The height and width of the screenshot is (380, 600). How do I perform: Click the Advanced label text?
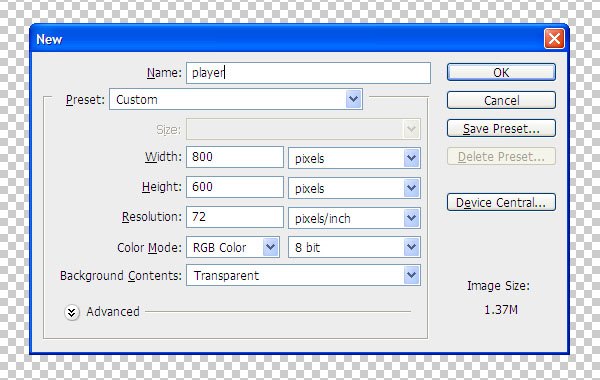tap(113, 312)
